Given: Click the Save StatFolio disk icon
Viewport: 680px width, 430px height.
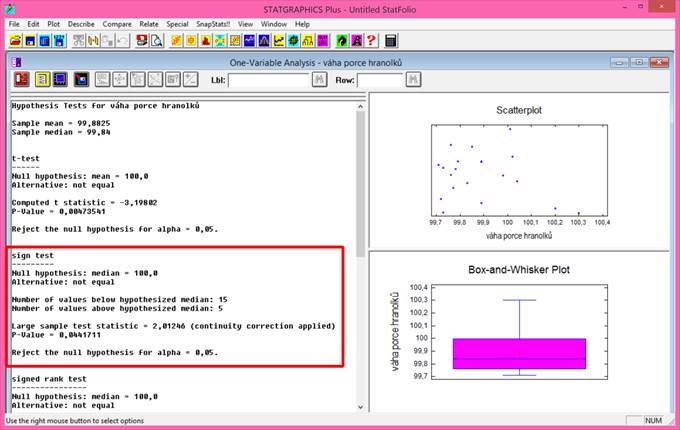Looking at the screenshot, I should [x=30, y=41].
